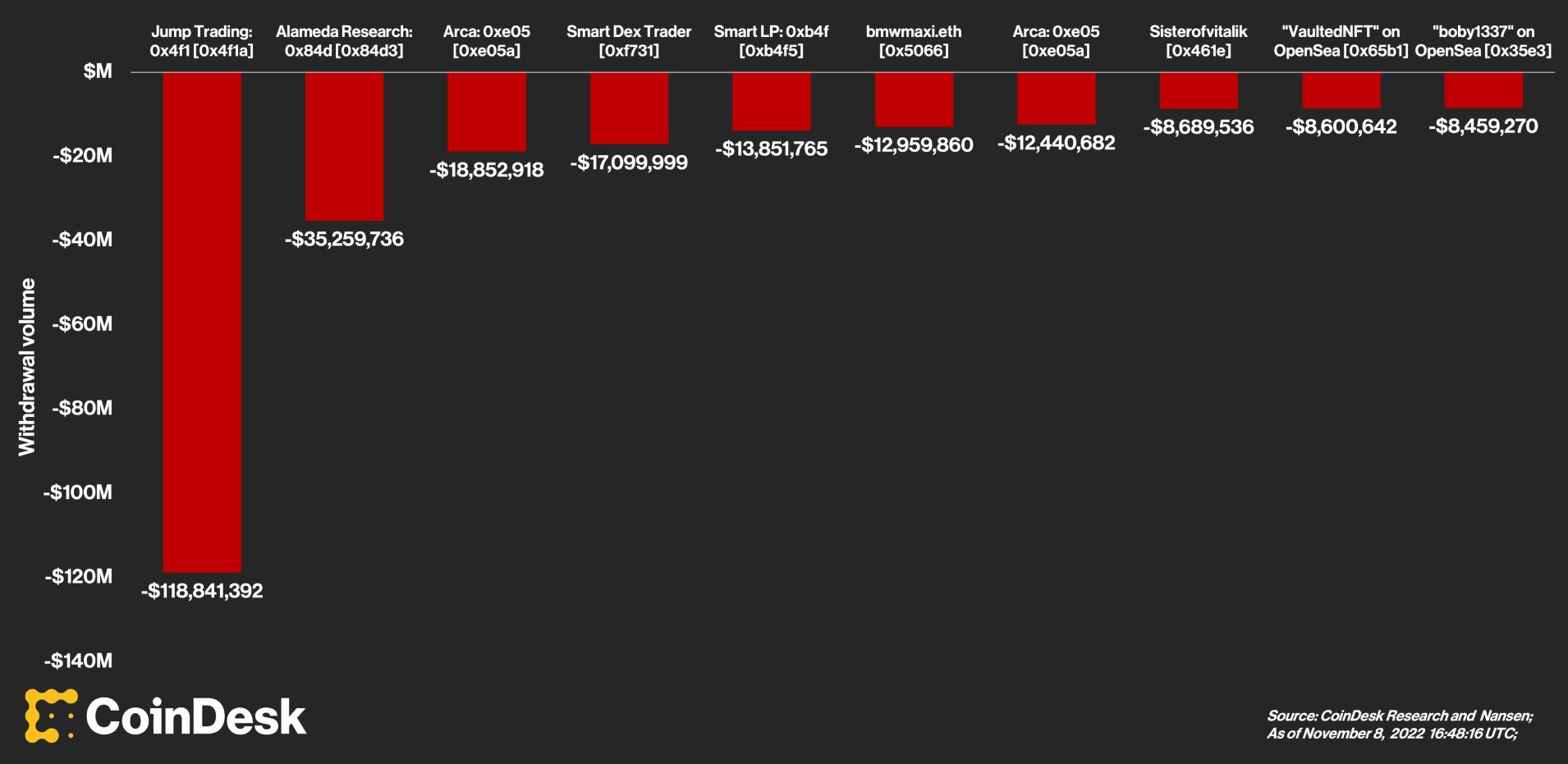Select the "VaultedNFT" on OpenSea label
This screenshot has height=764, width=1568.
tap(1341, 41)
